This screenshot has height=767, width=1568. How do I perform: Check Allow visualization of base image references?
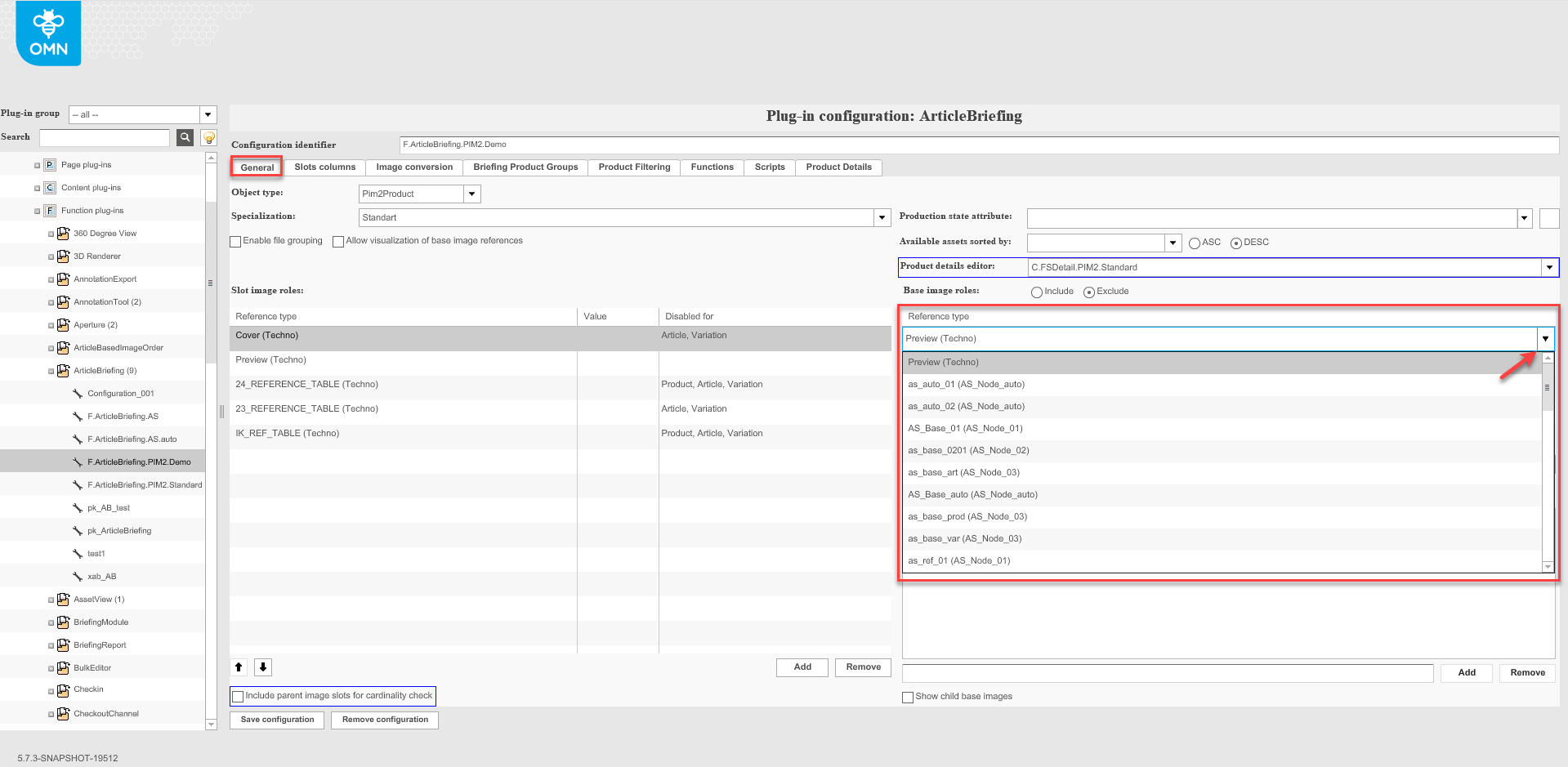[x=338, y=241]
